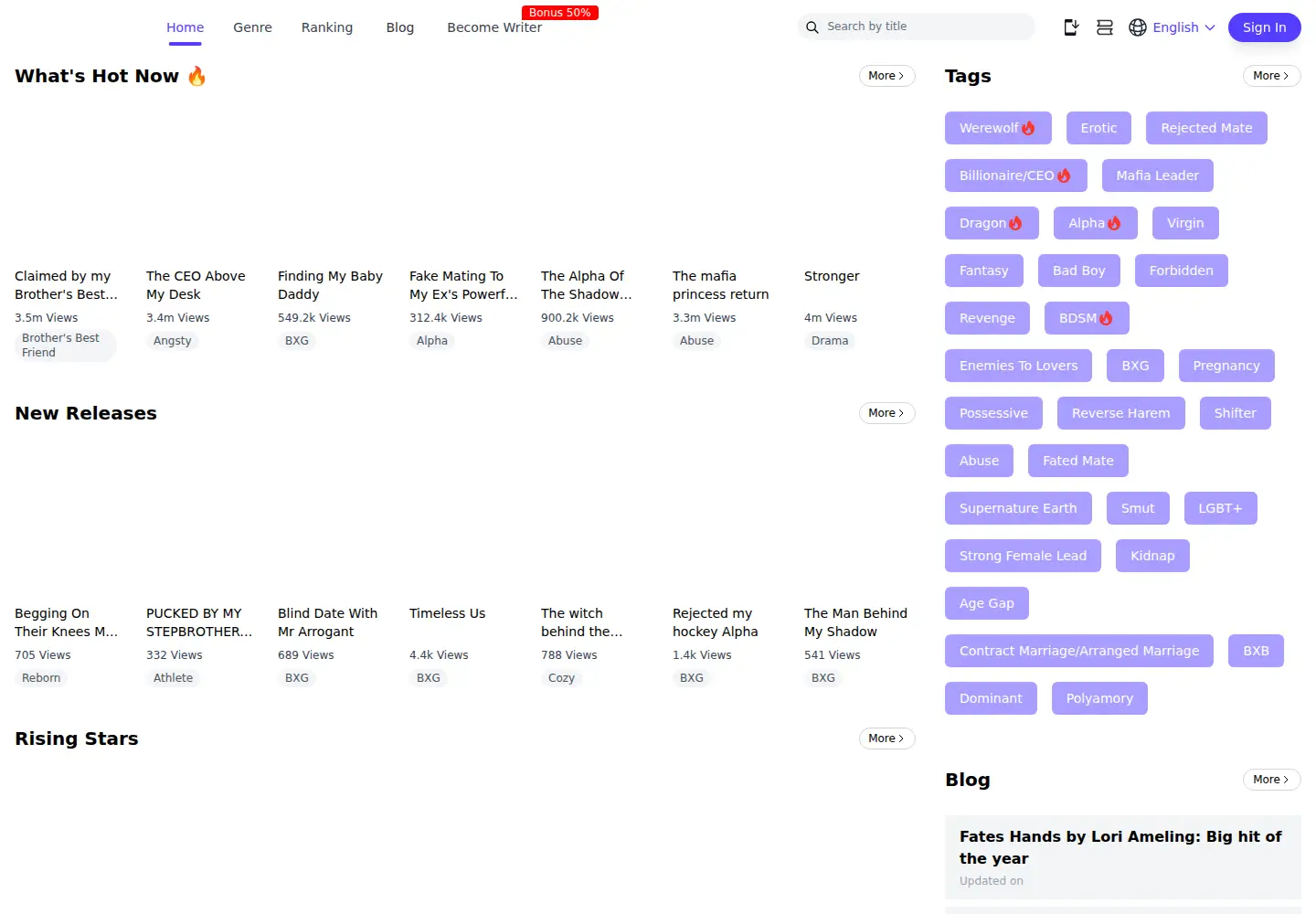Open Blog in the top navigation
Viewport: 1316px width, 914px height.
coord(400,27)
